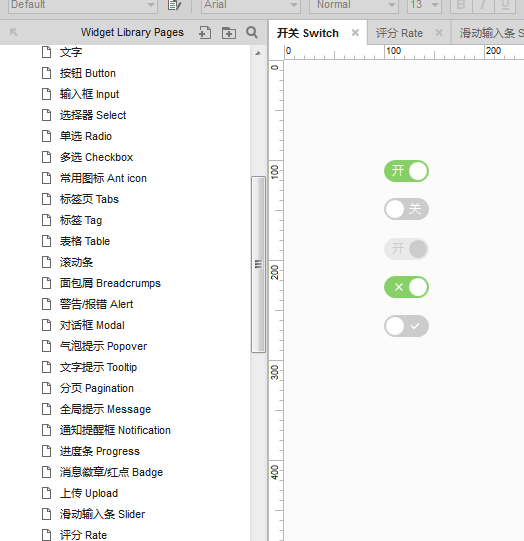
Task: Open the Arial font dropdown
Action: tap(250, 5)
